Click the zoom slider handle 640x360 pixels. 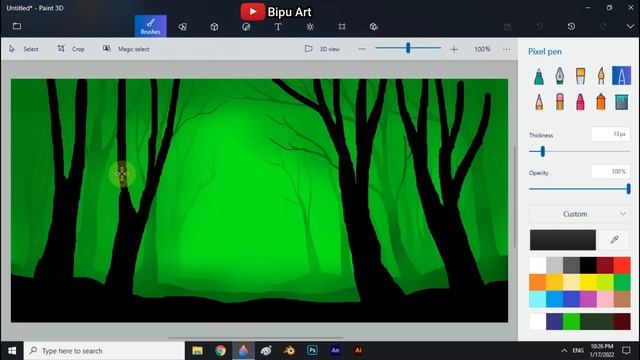tap(408, 48)
